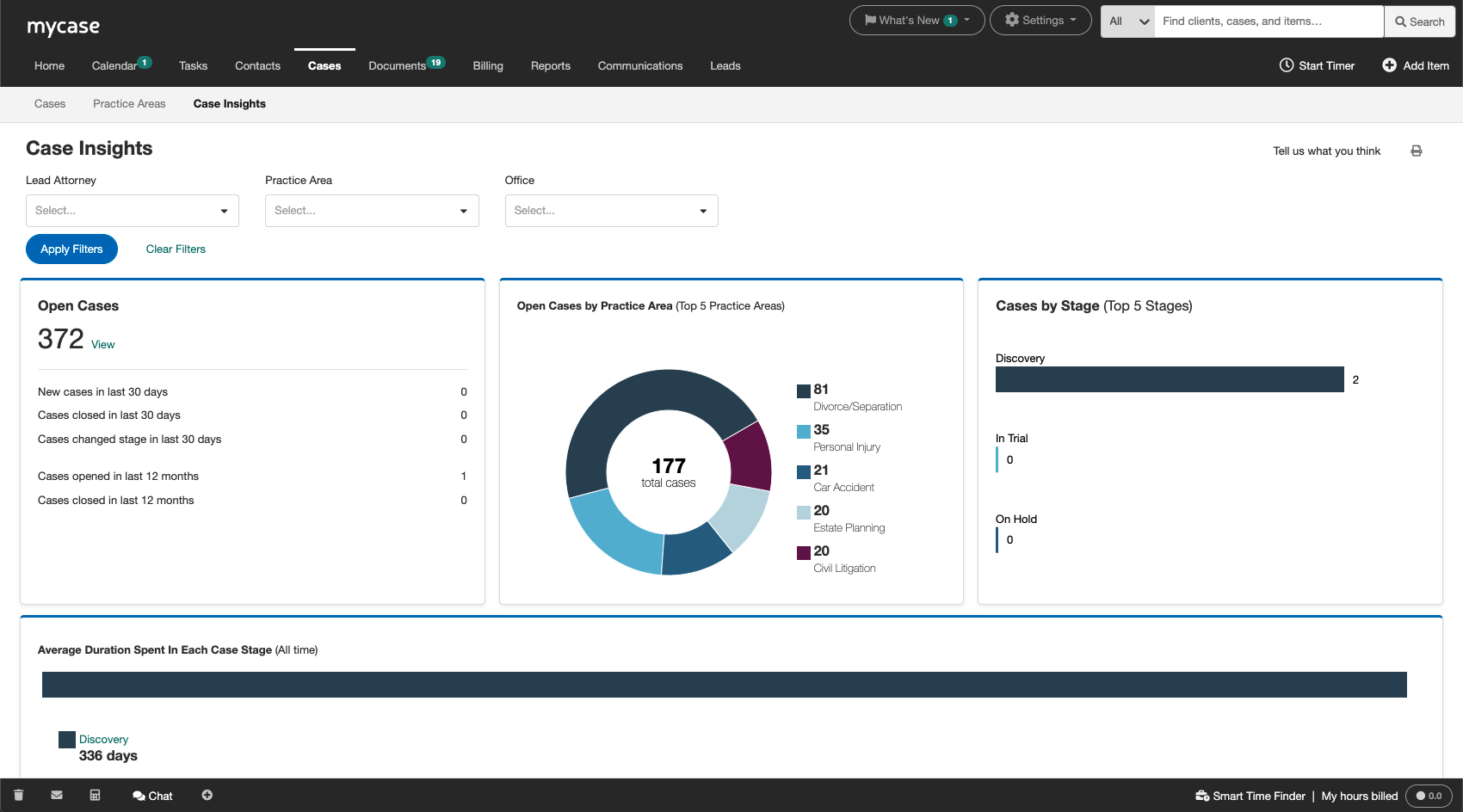The height and width of the screenshot is (812, 1463).
Task: Start the timer with clock icon
Action: (x=1317, y=65)
